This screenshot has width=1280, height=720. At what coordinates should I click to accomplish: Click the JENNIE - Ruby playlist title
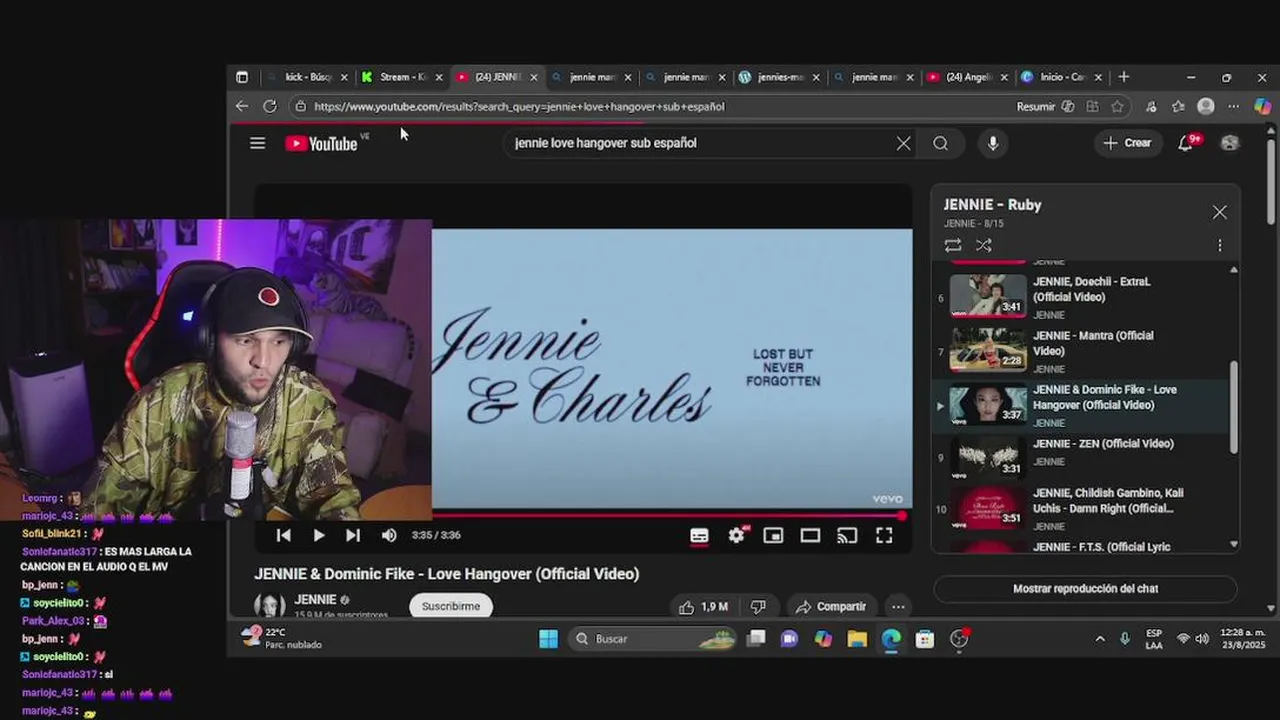coord(992,205)
